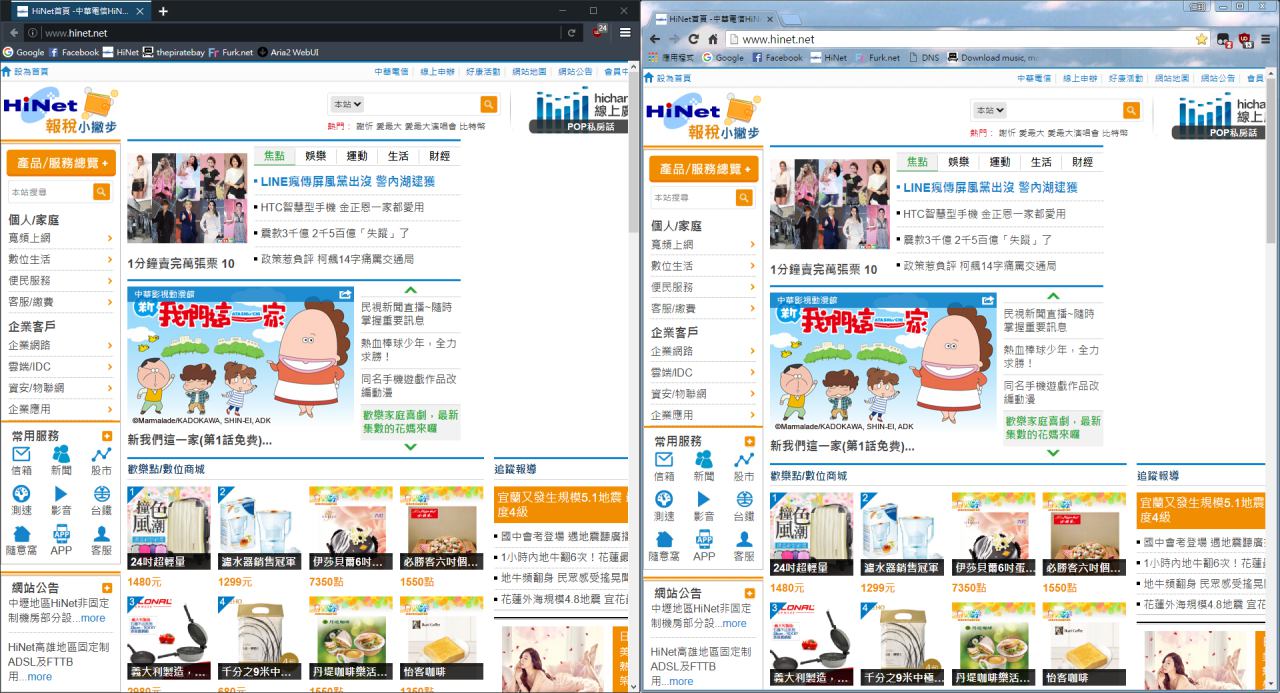Expand 寬頻上網 sidebar item in Firefox
Image resolution: width=1280 pixels, height=693 pixels.
pos(61,238)
